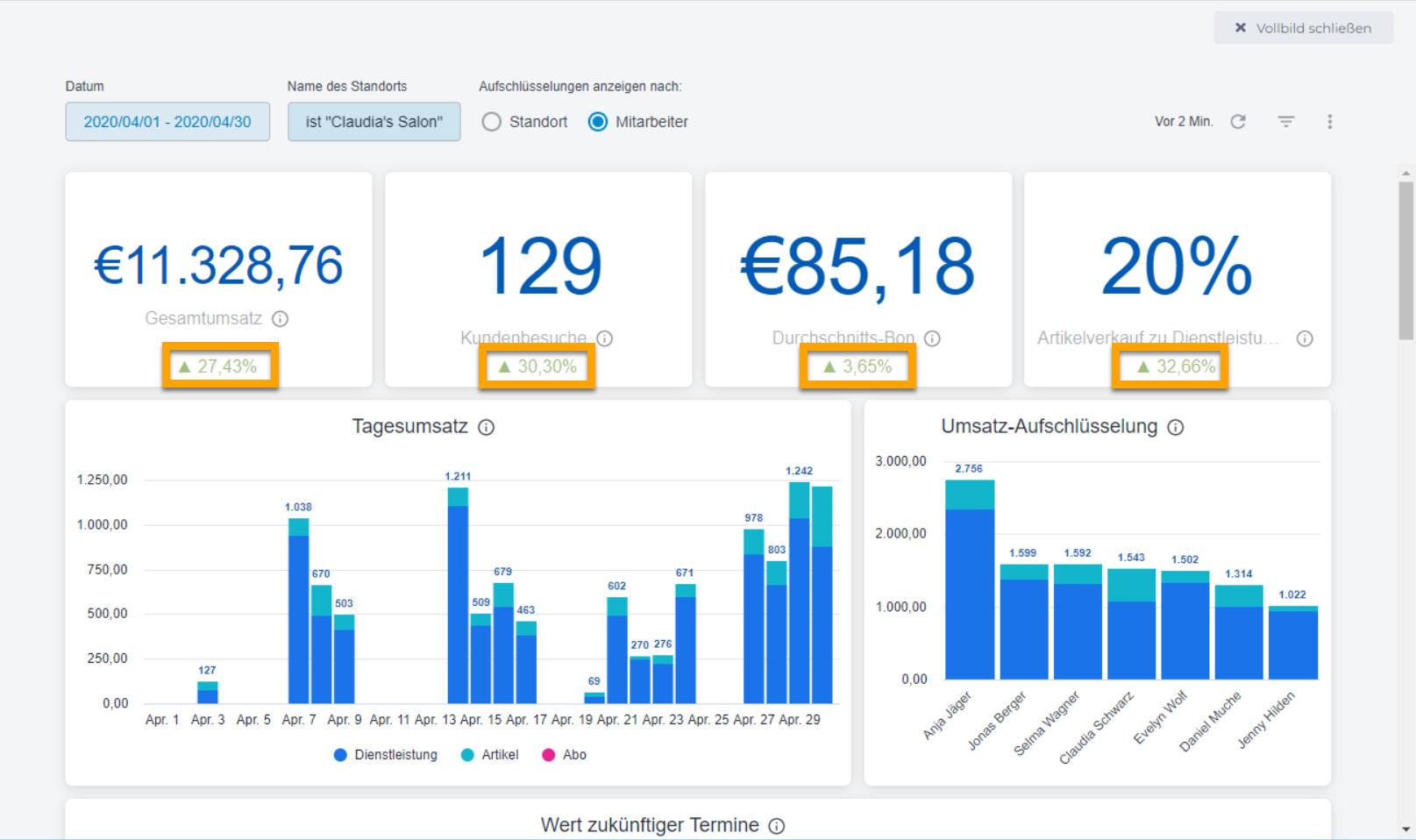The height and width of the screenshot is (840, 1416).
Task: Click info icon beside Umsatz-Aufschlüsselung title
Action: point(1176,427)
